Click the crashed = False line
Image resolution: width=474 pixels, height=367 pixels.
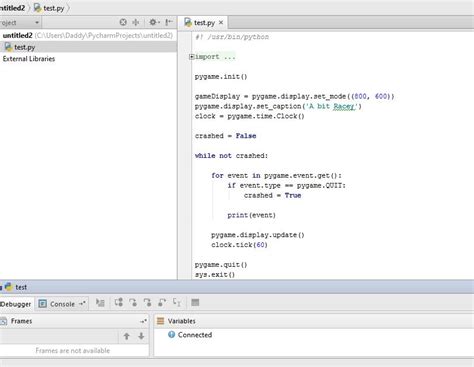pos(225,136)
